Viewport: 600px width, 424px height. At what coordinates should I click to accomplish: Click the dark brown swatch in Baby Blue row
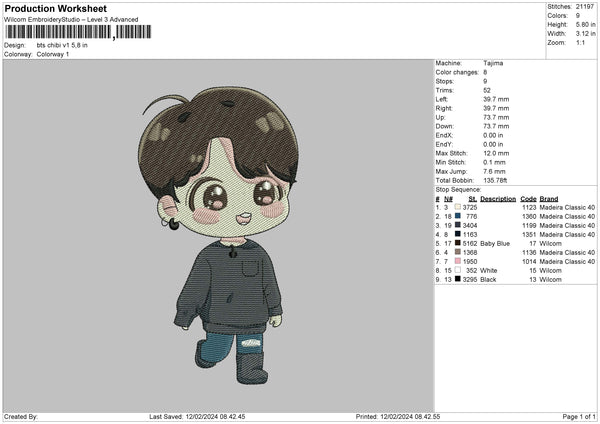(x=457, y=243)
